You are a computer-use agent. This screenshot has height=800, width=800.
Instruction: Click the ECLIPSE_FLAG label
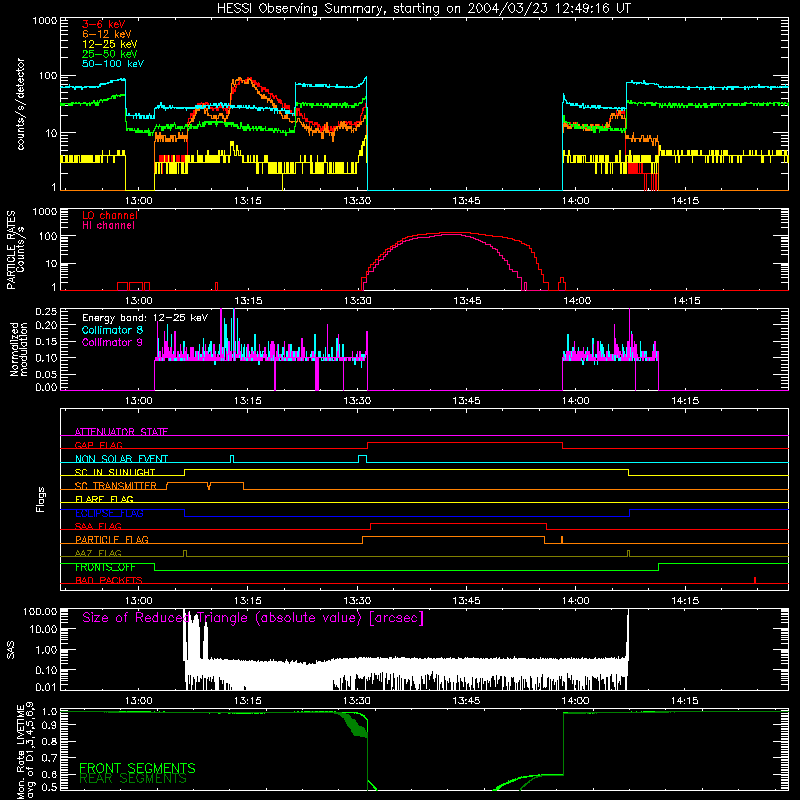click(109, 513)
